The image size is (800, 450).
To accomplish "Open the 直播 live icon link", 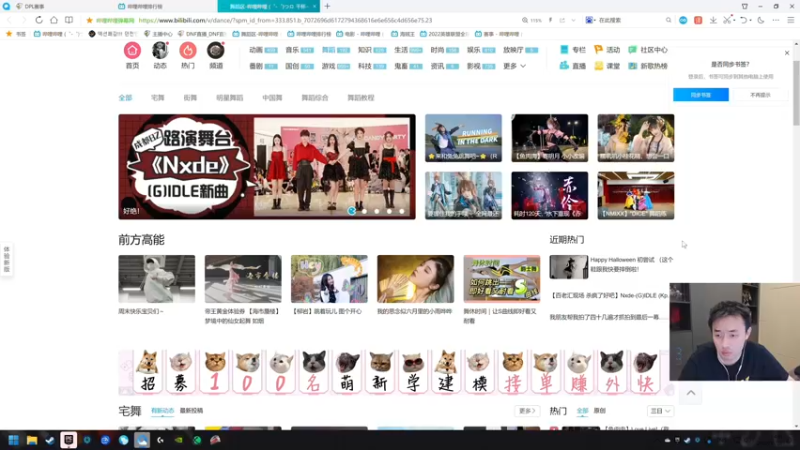I will (572, 66).
